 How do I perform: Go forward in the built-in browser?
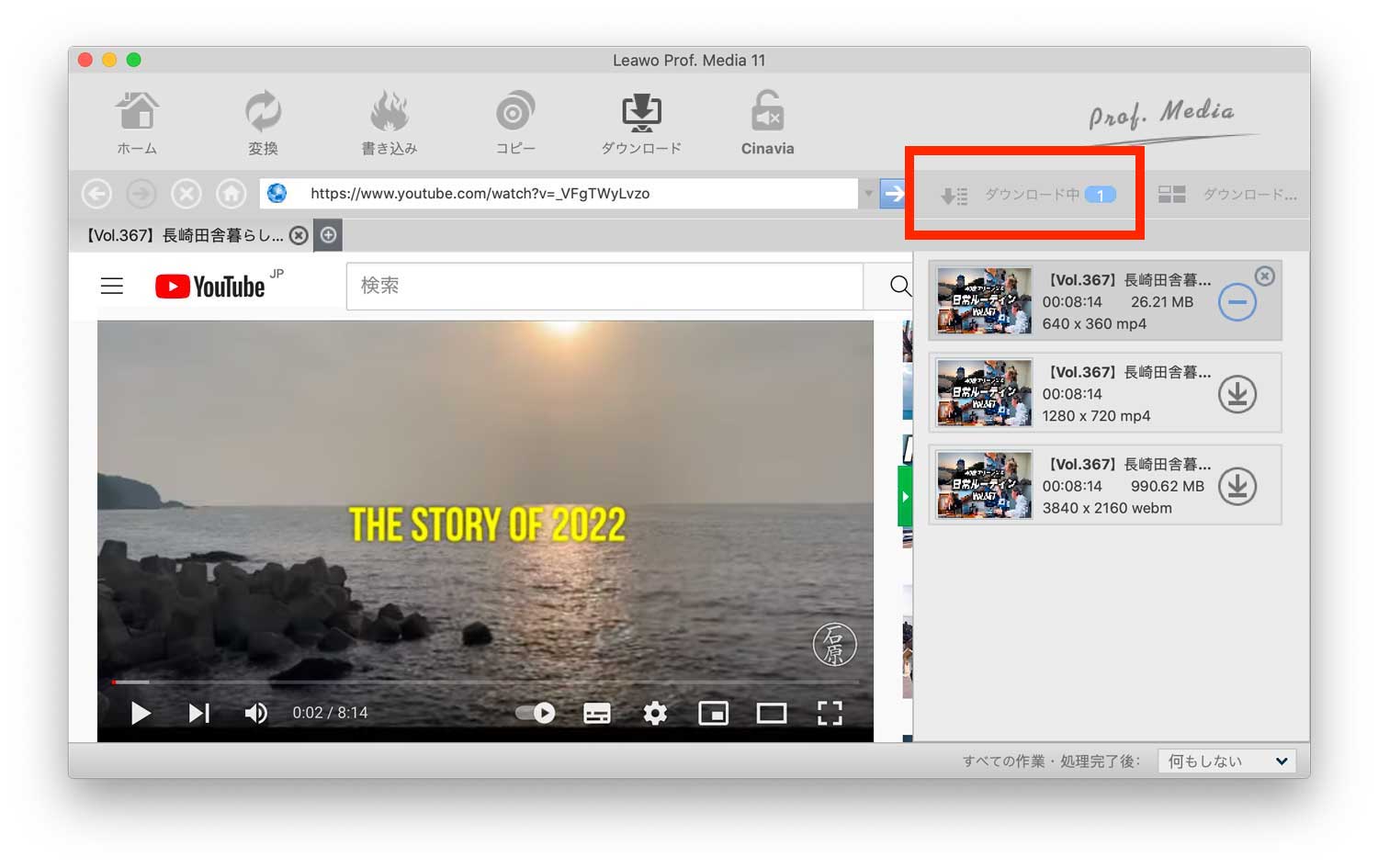[x=141, y=194]
